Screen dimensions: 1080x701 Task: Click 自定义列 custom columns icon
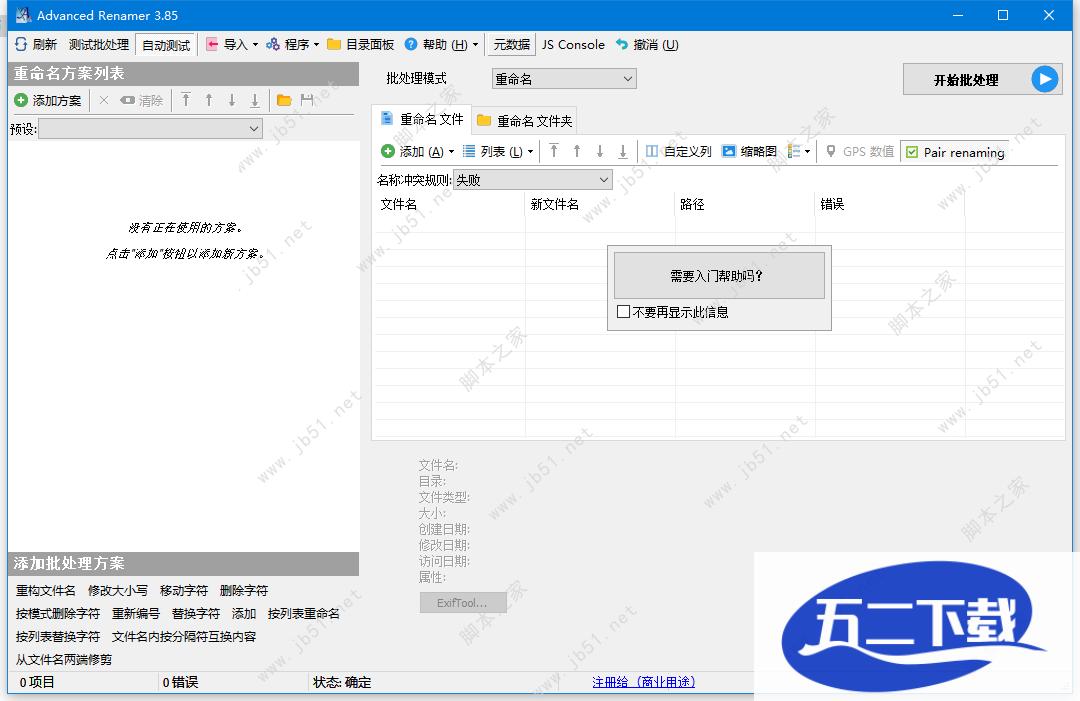tap(652, 151)
